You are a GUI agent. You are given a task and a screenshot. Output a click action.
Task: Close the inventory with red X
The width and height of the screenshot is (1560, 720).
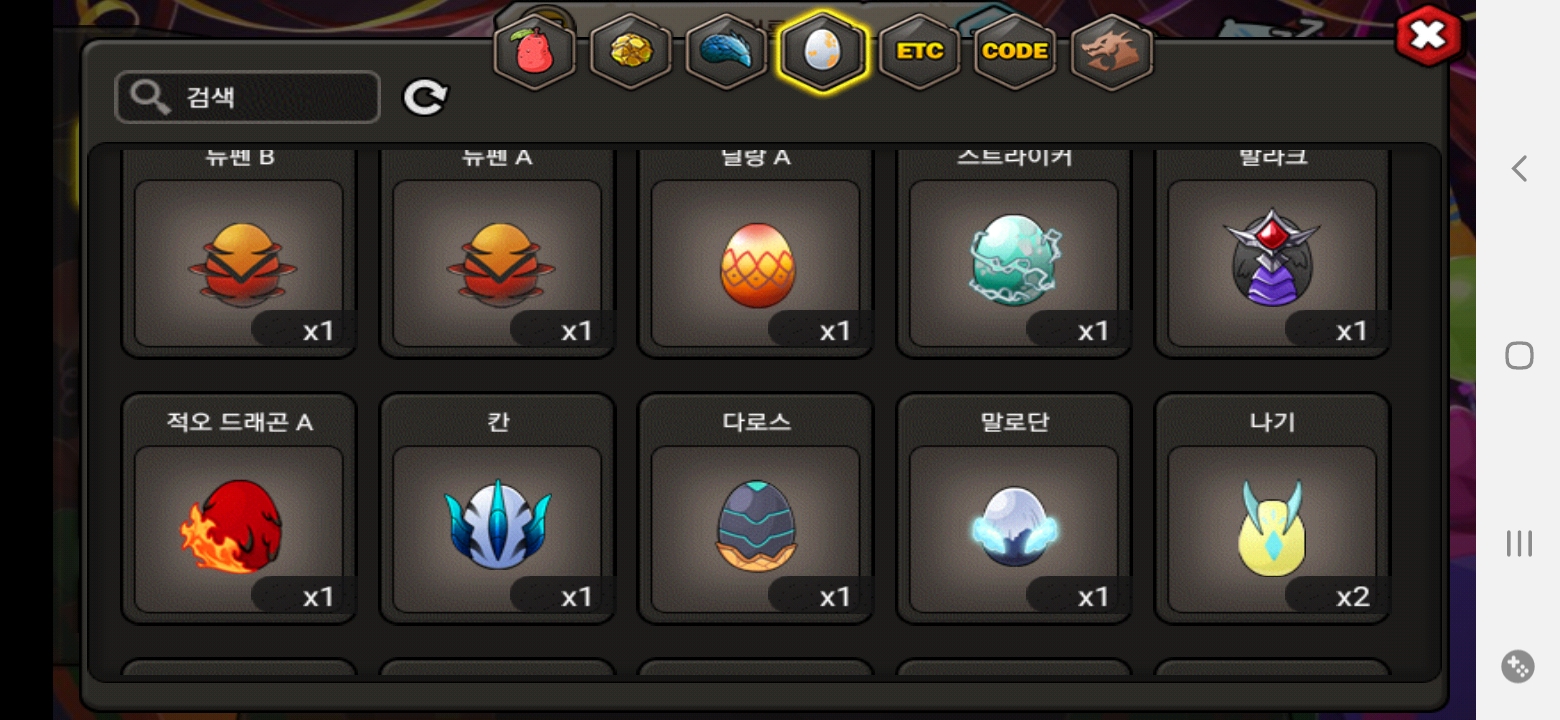(x=1428, y=37)
